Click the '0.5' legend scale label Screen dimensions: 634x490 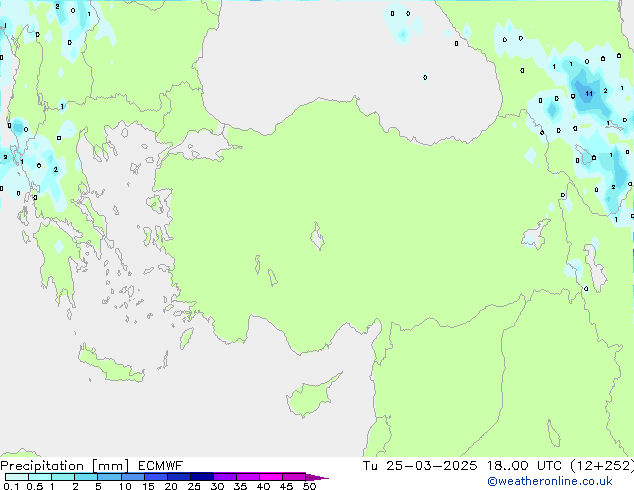[35, 486]
